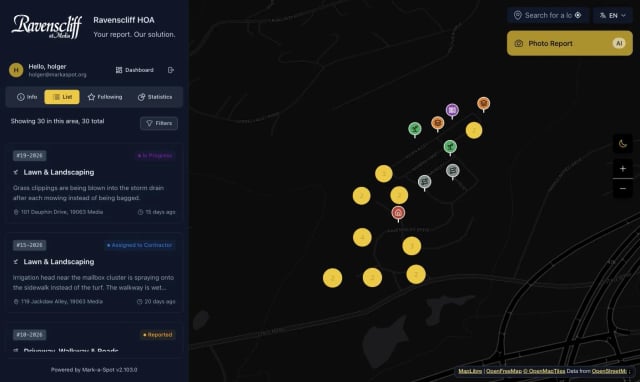
Task: Open report #18-2026 ID badge
Action: (x=29, y=335)
